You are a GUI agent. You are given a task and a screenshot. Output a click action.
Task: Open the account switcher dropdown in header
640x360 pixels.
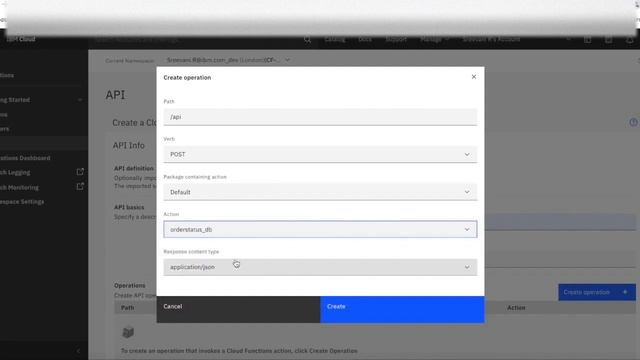click(517, 40)
